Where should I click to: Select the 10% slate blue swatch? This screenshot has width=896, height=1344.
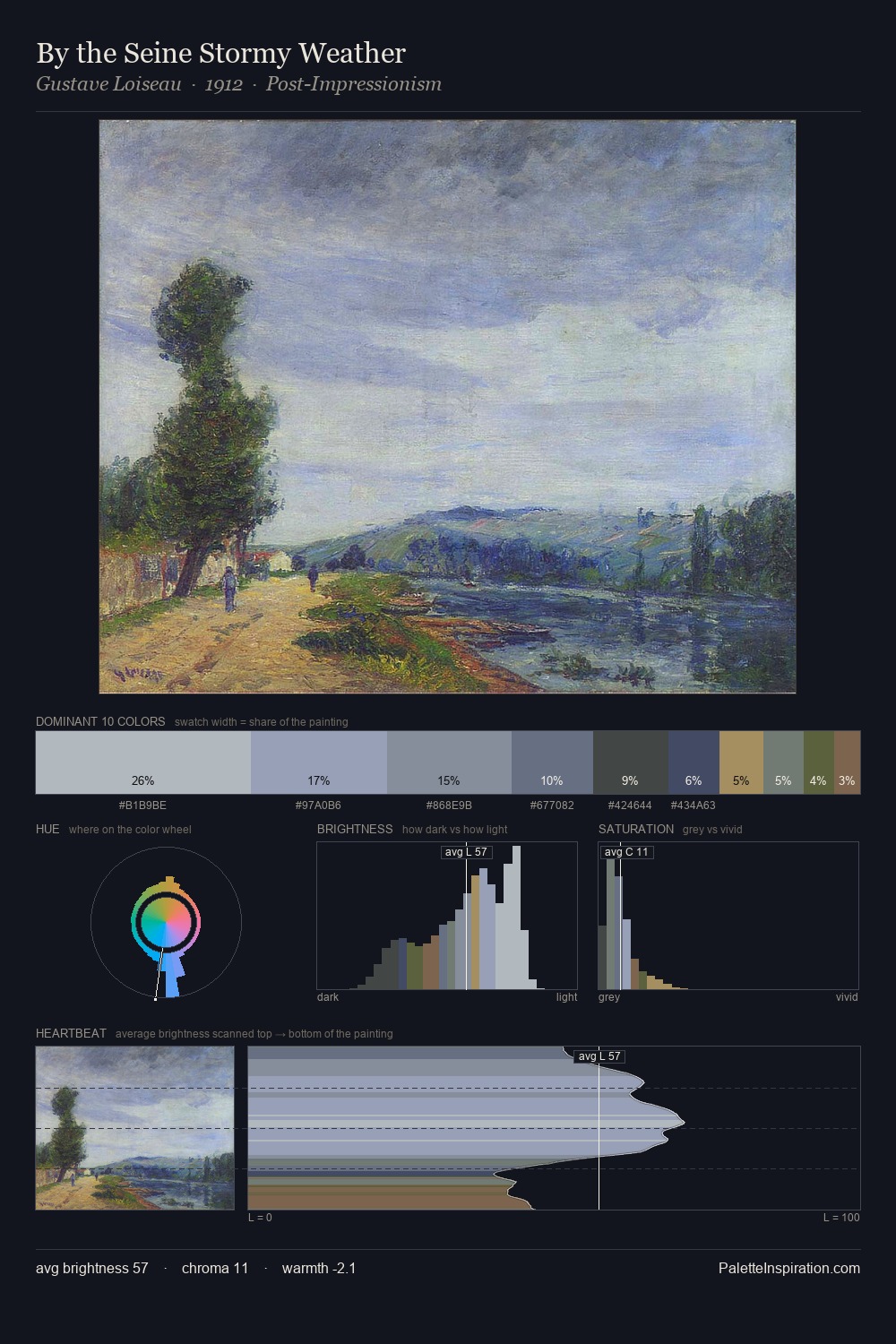pyautogui.click(x=552, y=762)
